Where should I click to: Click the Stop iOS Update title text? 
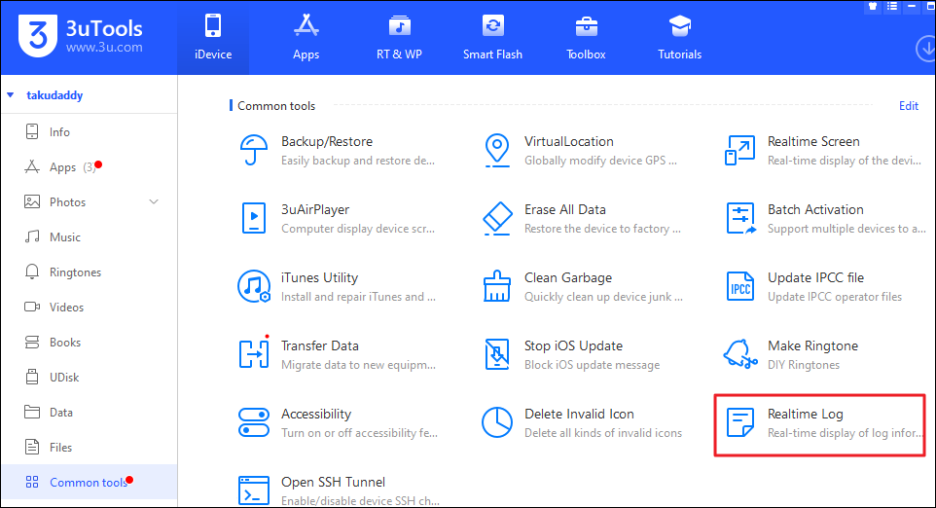pyautogui.click(x=573, y=346)
